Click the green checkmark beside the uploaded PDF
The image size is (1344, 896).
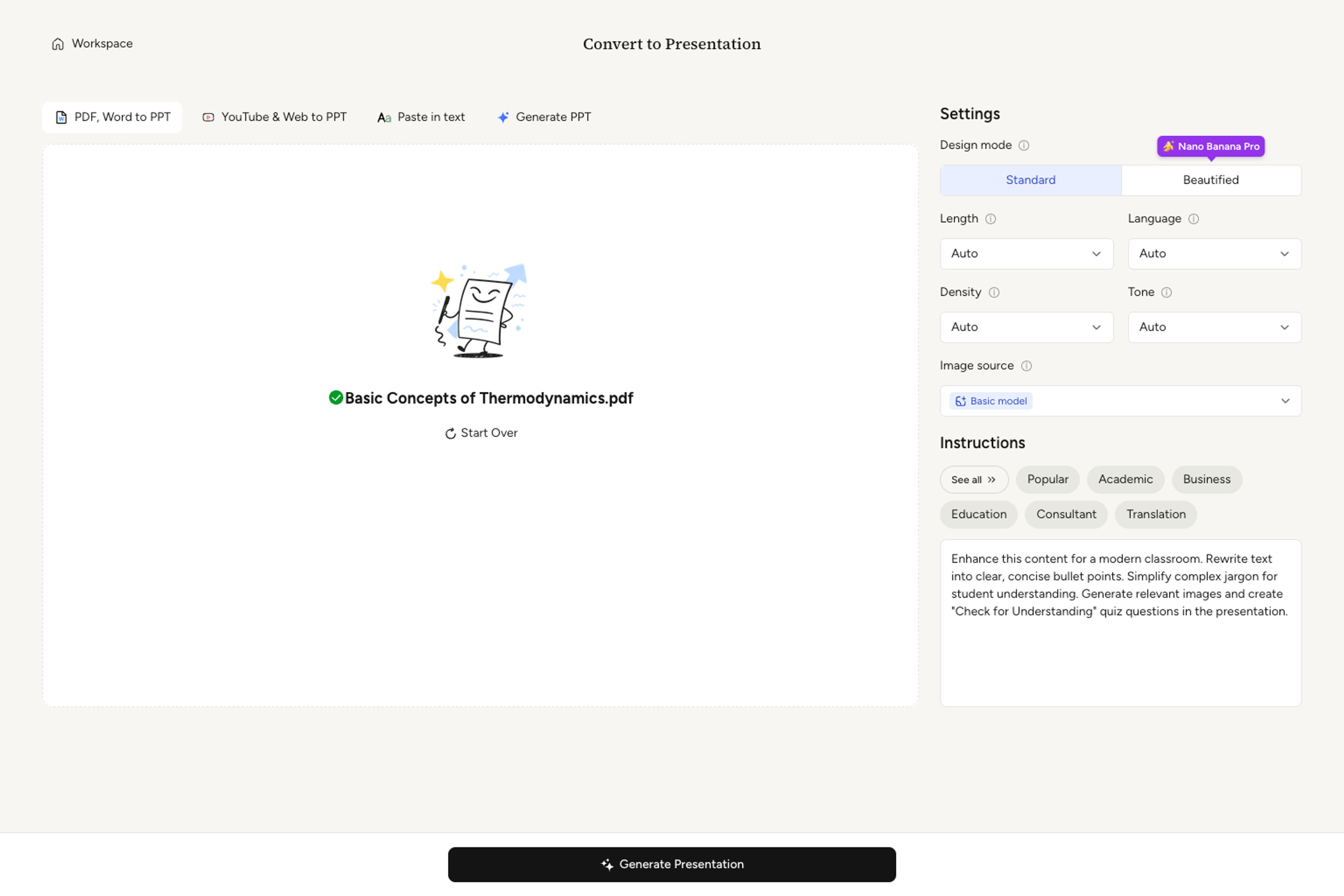[336, 398]
